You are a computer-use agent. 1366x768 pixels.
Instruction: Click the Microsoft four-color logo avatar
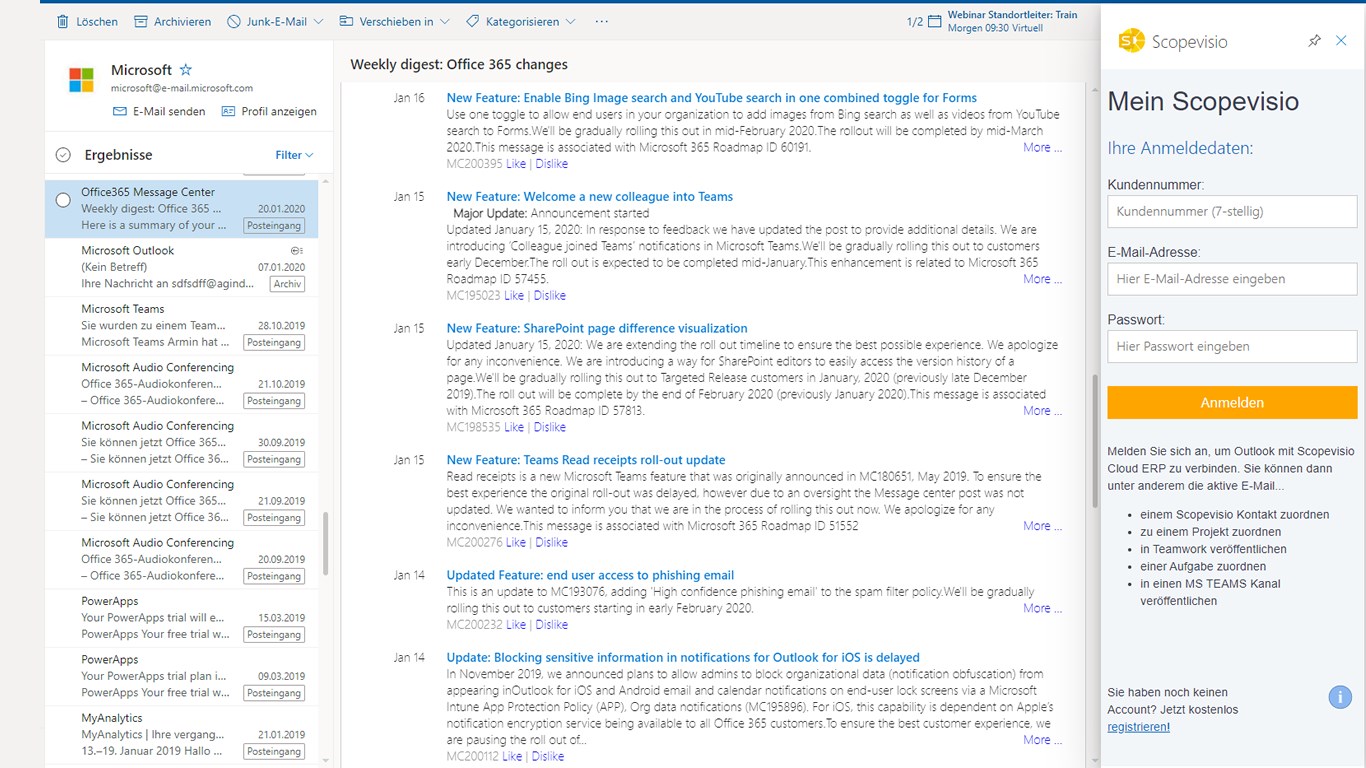(81, 80)
